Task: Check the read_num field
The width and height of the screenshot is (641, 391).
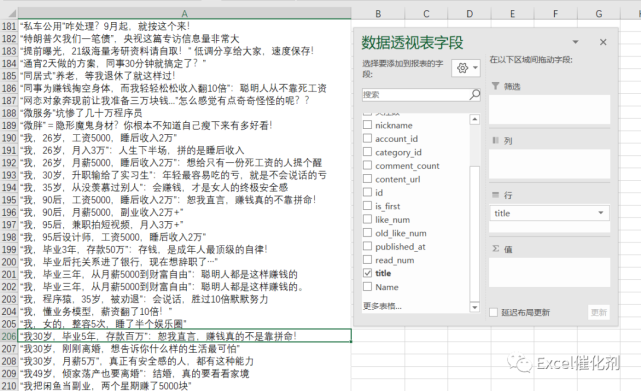Action: (x=368, y=260)
